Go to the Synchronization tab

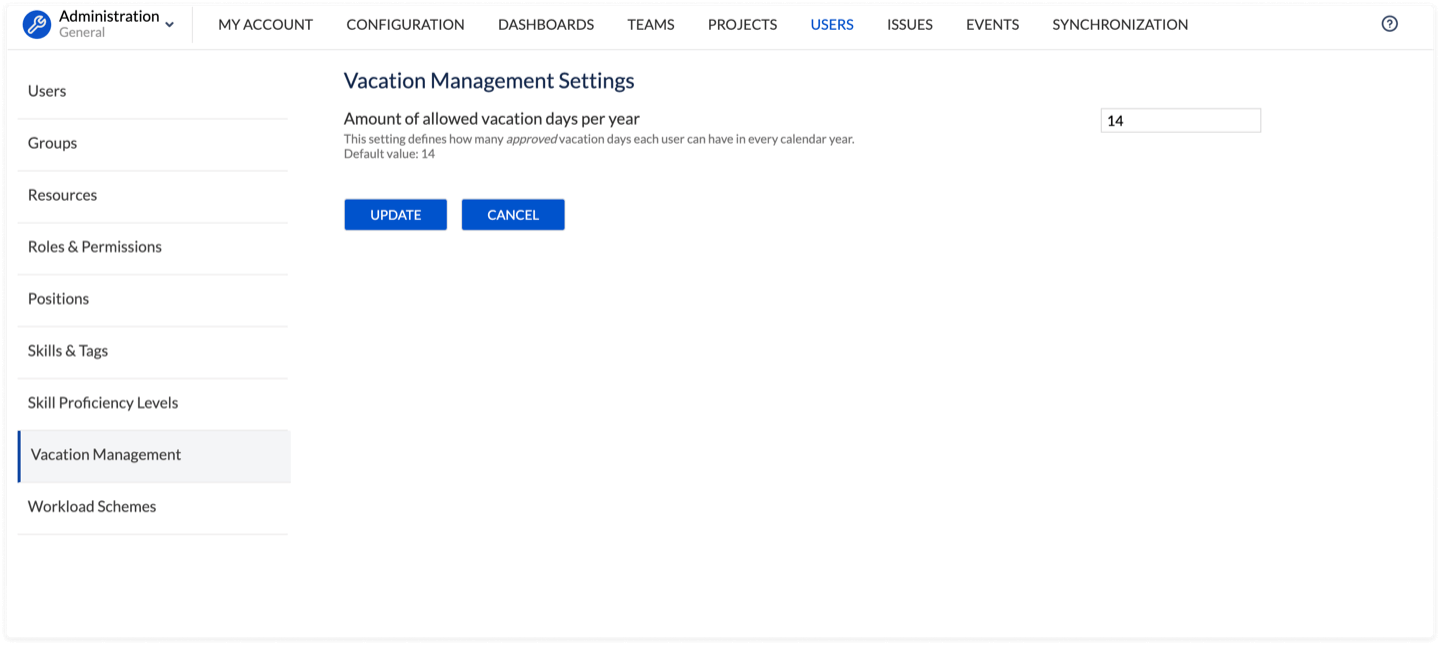tap(1120, 25)
